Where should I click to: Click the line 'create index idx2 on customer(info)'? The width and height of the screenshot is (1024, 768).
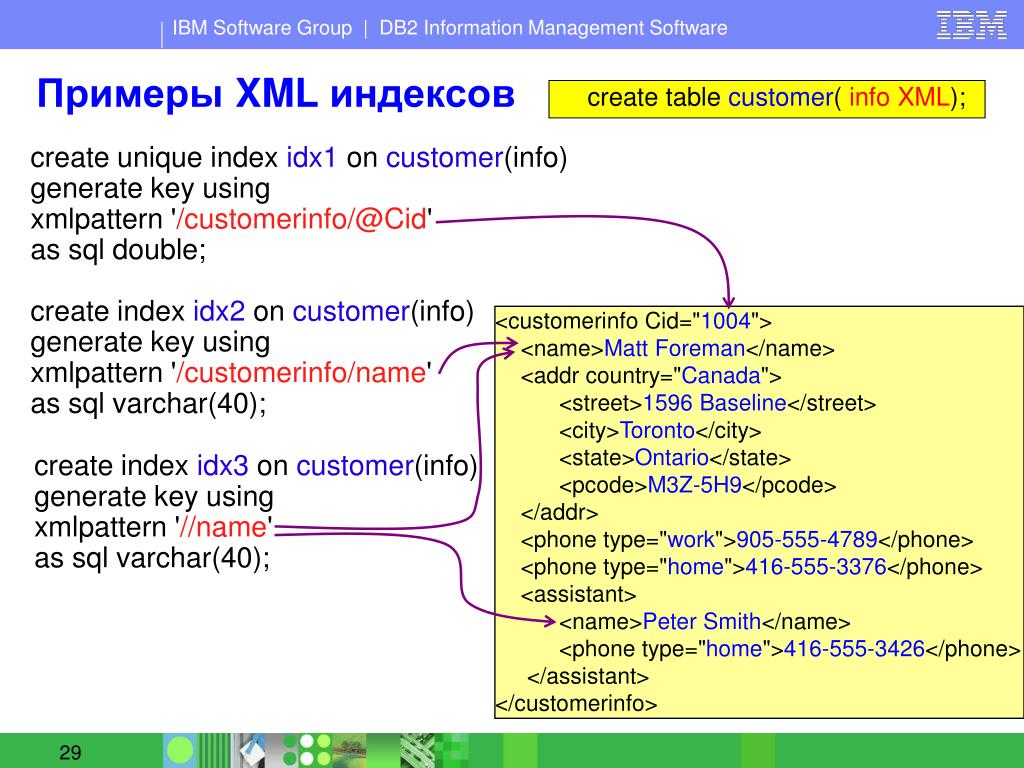pos(251,312)
